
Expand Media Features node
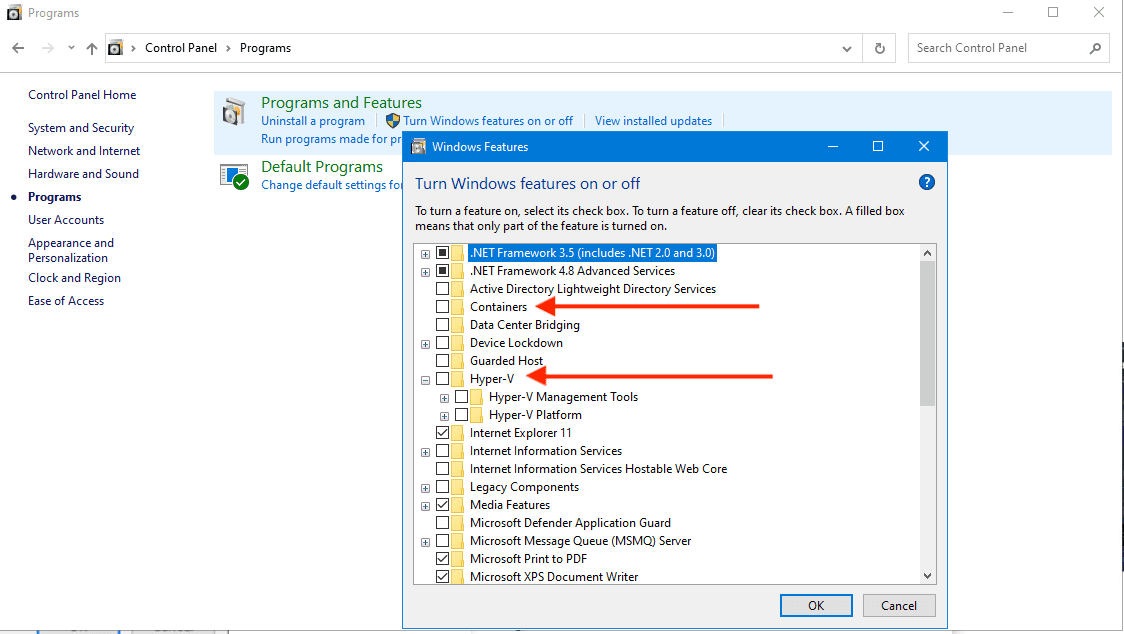[x=425, y=506]
